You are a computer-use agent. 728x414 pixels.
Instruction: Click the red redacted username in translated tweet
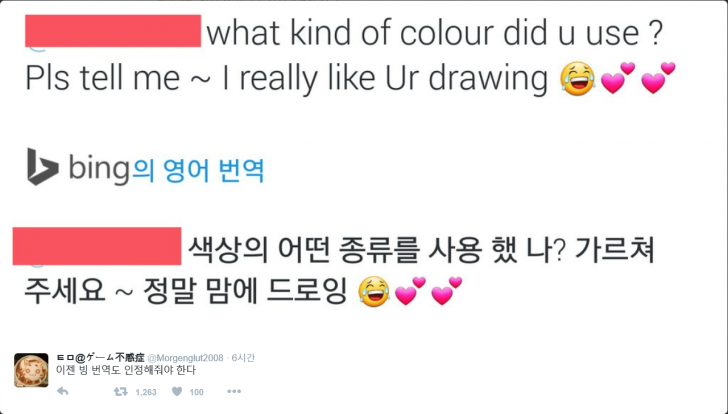[97, 246]
